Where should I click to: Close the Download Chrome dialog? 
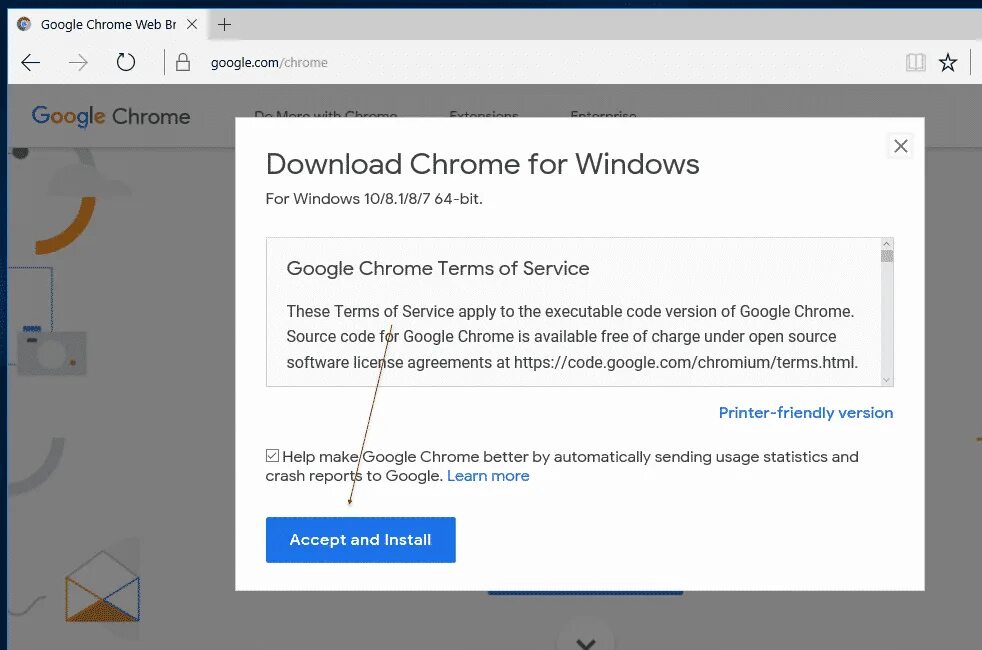(x=901, y=146)
